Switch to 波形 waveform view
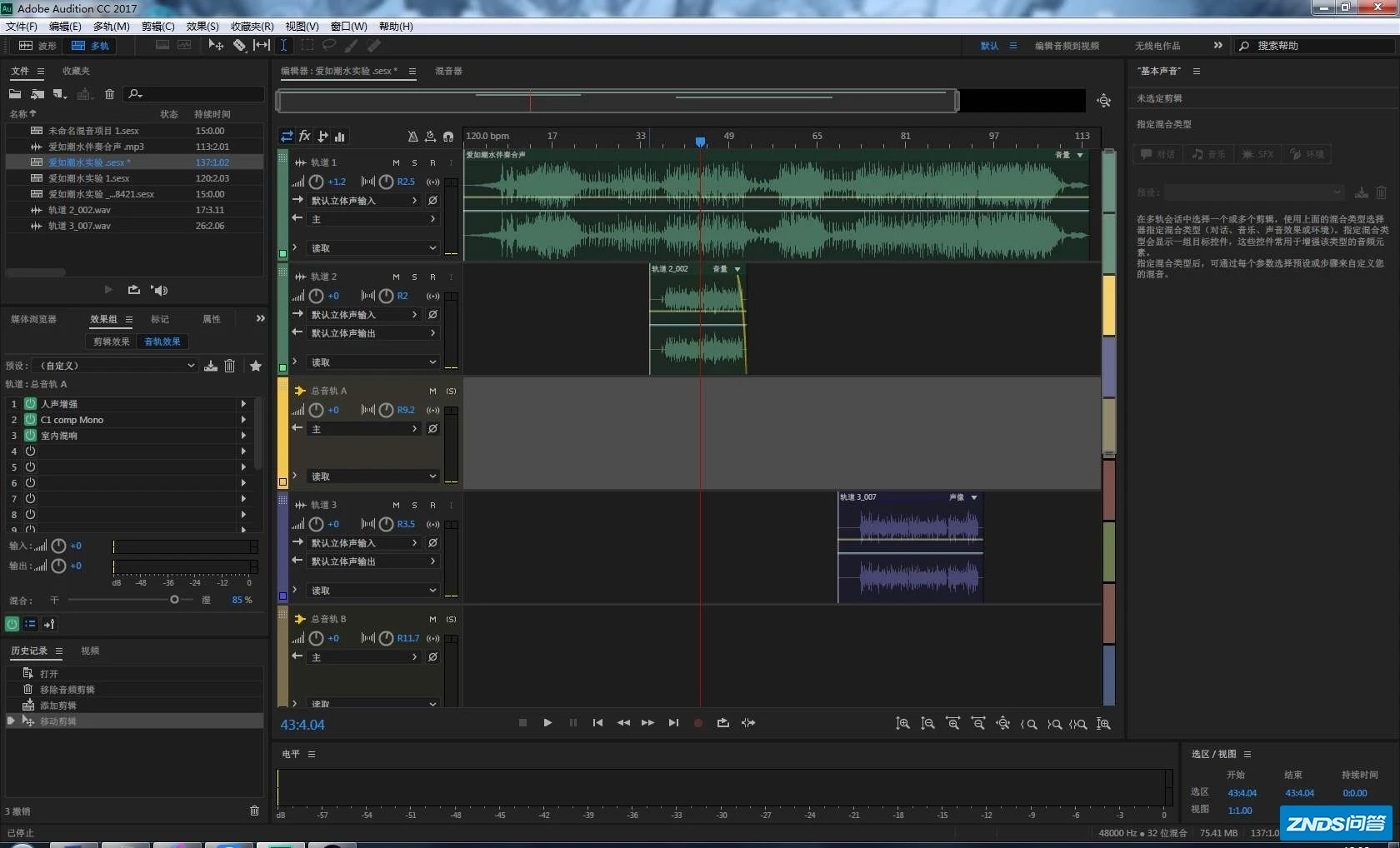1400x848 pixels. (37, 46)
